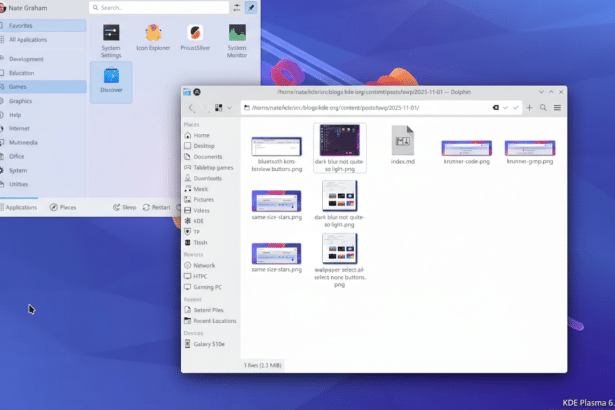Clear the Dolphin location bar text
The image size is (615, 410).
pos(496,108)
